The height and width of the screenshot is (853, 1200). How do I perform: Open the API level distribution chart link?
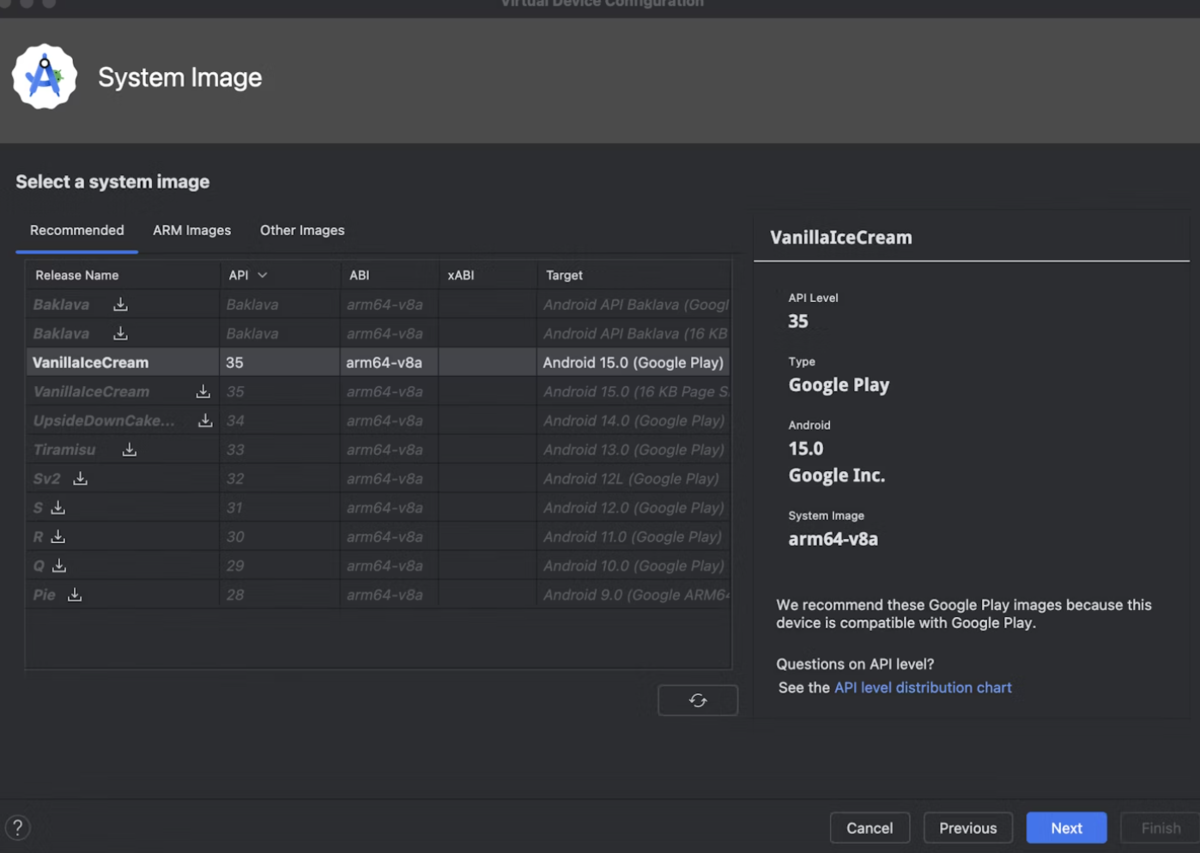coord(923,687)
